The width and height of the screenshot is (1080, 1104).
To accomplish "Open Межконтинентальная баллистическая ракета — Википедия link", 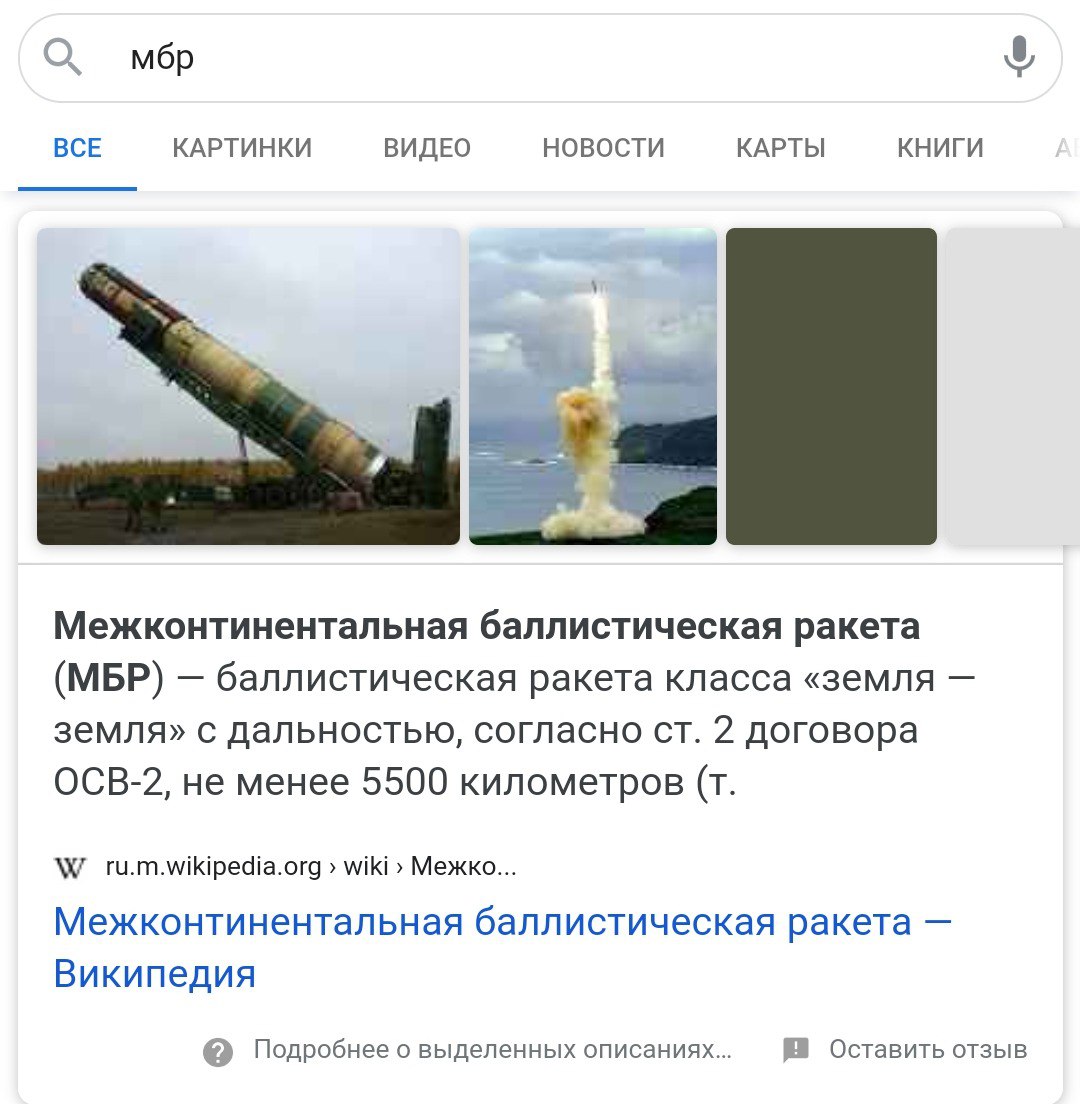I will [x=503, y=948].
